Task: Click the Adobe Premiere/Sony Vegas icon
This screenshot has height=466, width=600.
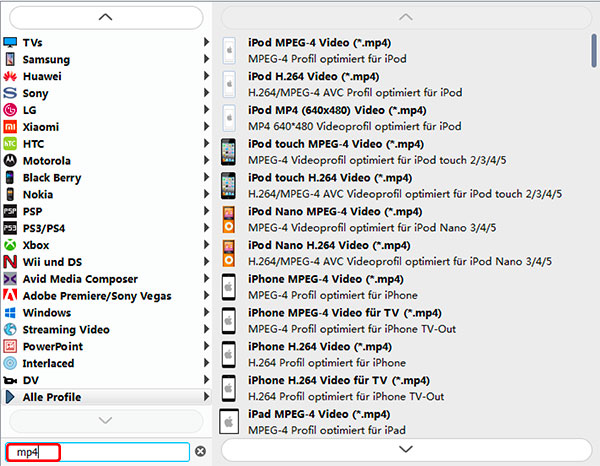Action: [x=10, y=295]
